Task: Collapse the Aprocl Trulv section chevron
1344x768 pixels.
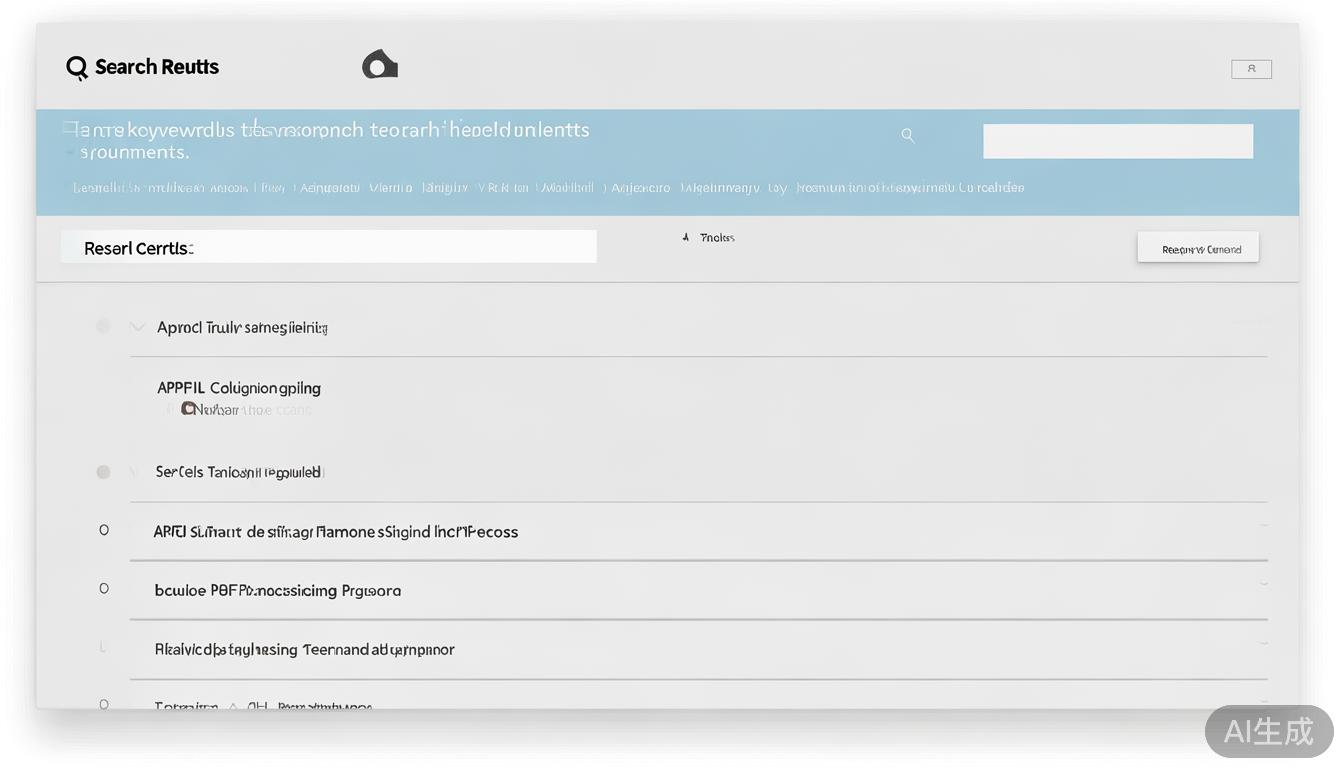Action: (137, 327)
